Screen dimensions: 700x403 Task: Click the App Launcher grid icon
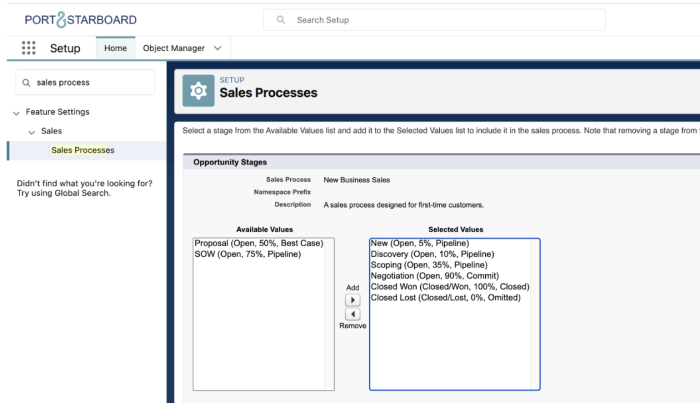(28, 48)
